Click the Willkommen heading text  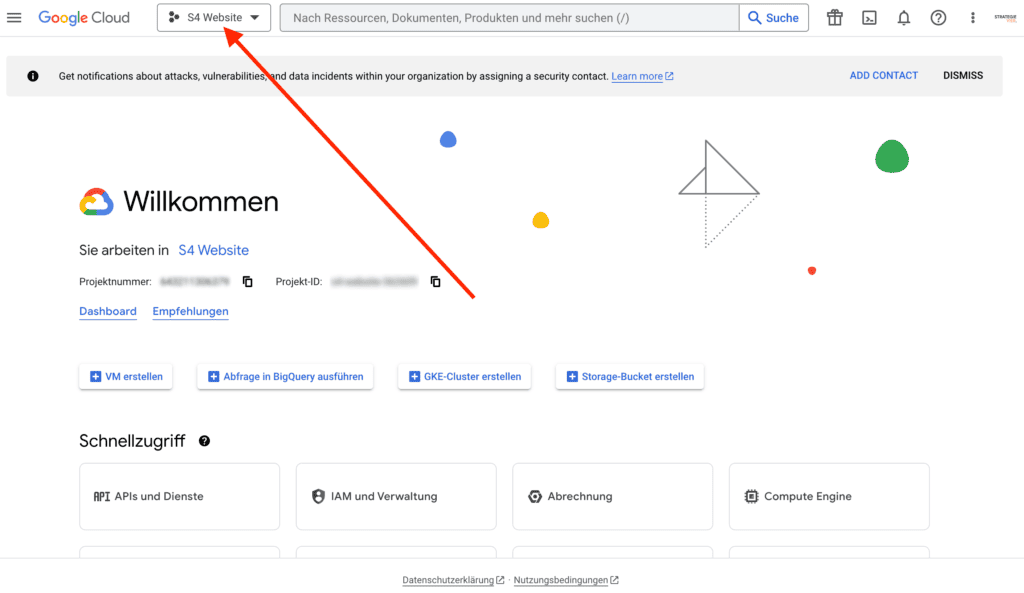[x=201, y=201]
